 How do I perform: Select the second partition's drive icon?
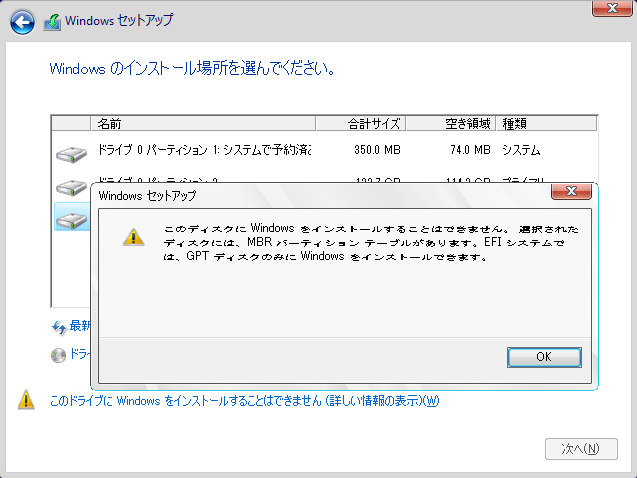pyautogui.click(x=71, y=187)
